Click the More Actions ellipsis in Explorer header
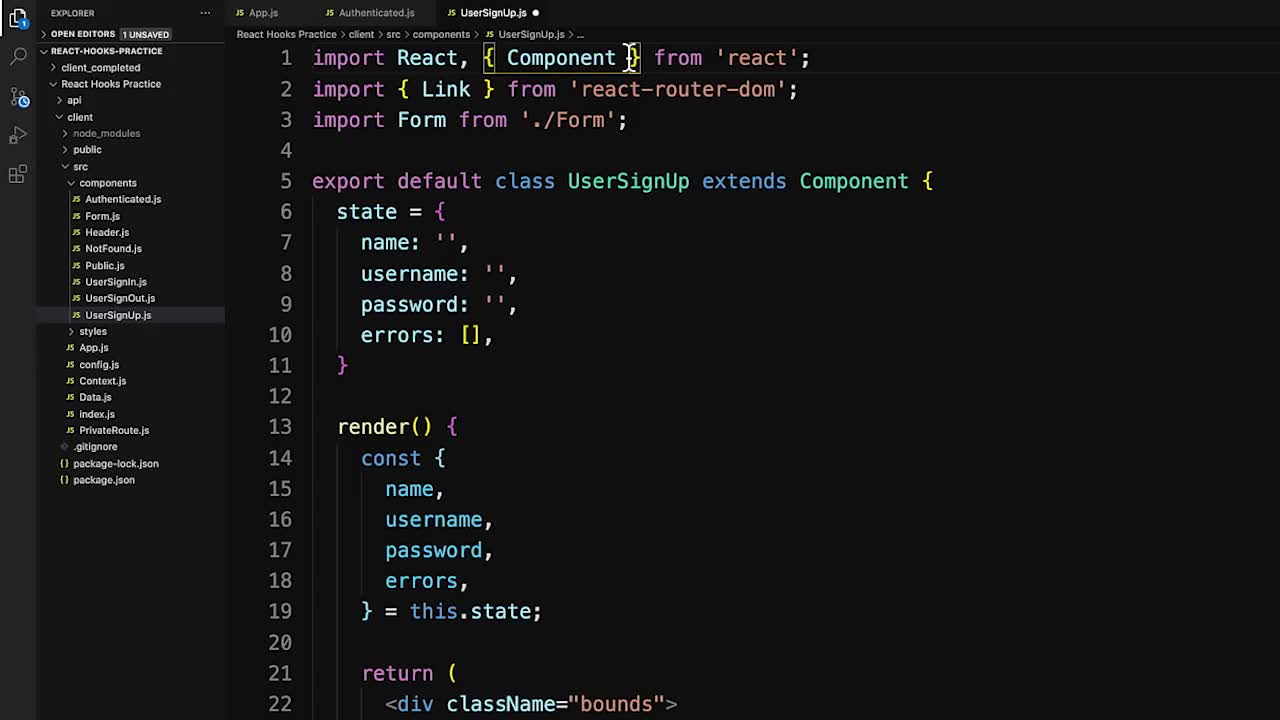 click(205, 13)
